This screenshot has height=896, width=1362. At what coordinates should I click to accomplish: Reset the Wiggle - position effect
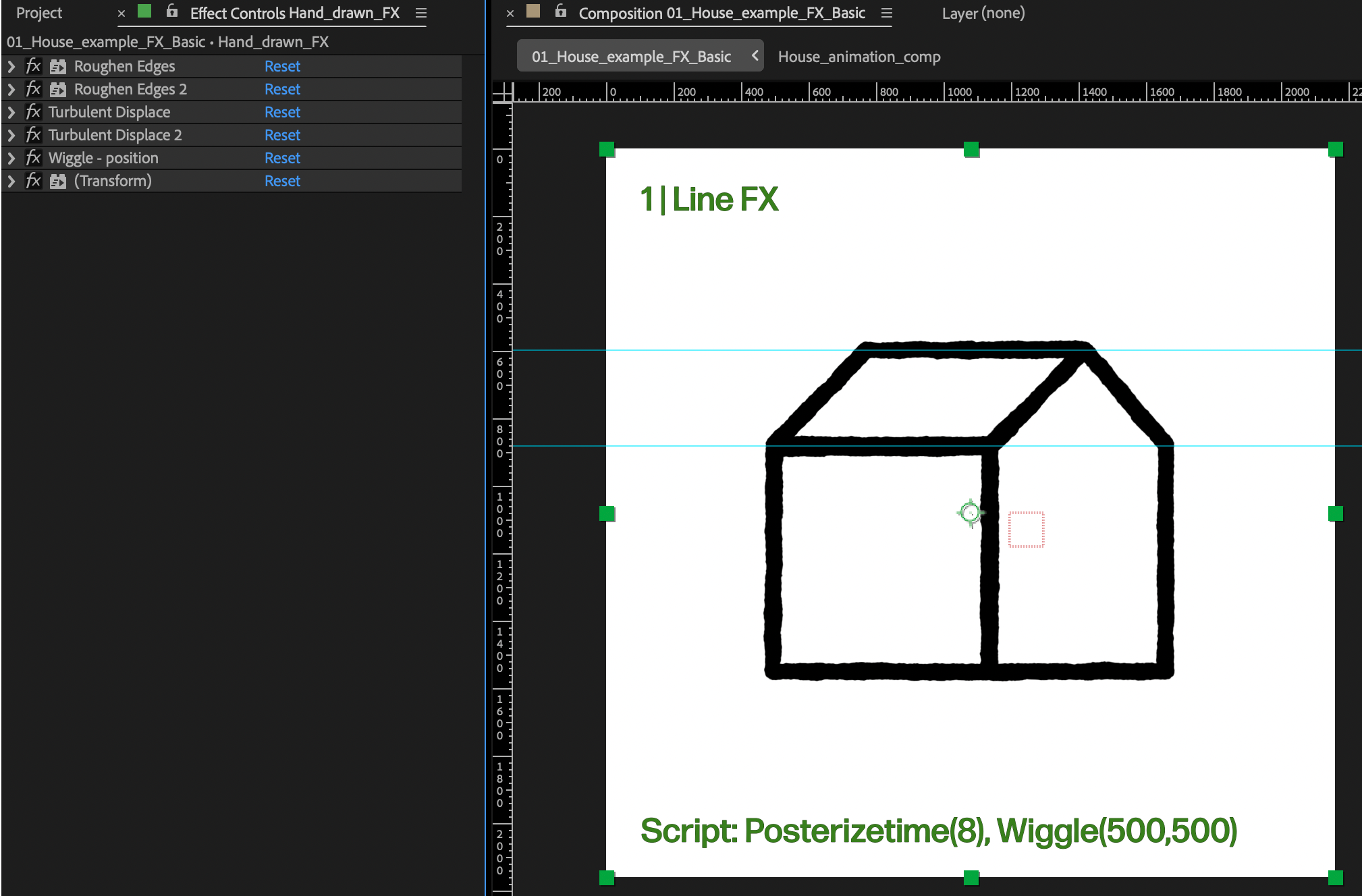coord(282,158)
